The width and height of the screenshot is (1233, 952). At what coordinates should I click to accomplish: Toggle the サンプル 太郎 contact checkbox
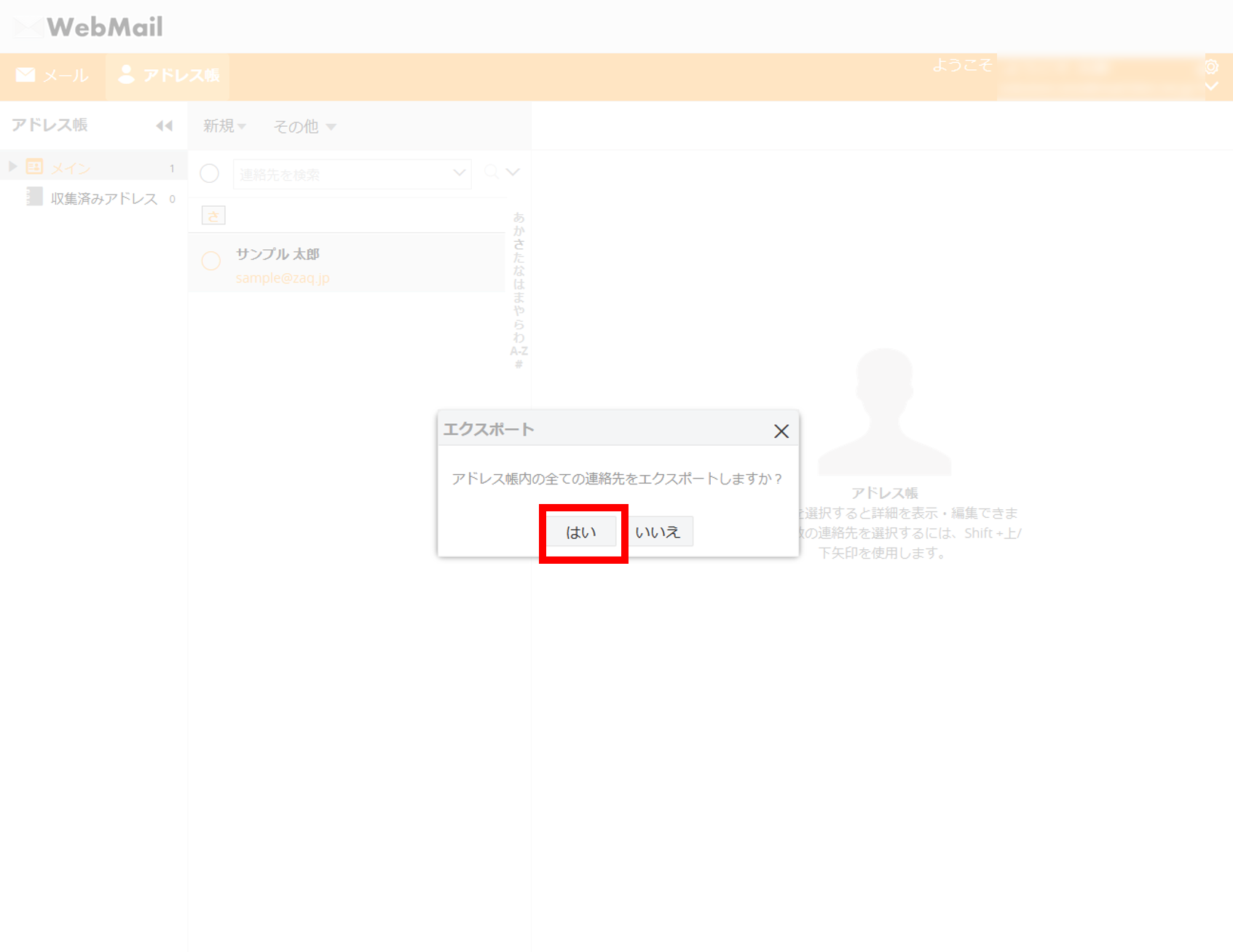tap(211, 261)
